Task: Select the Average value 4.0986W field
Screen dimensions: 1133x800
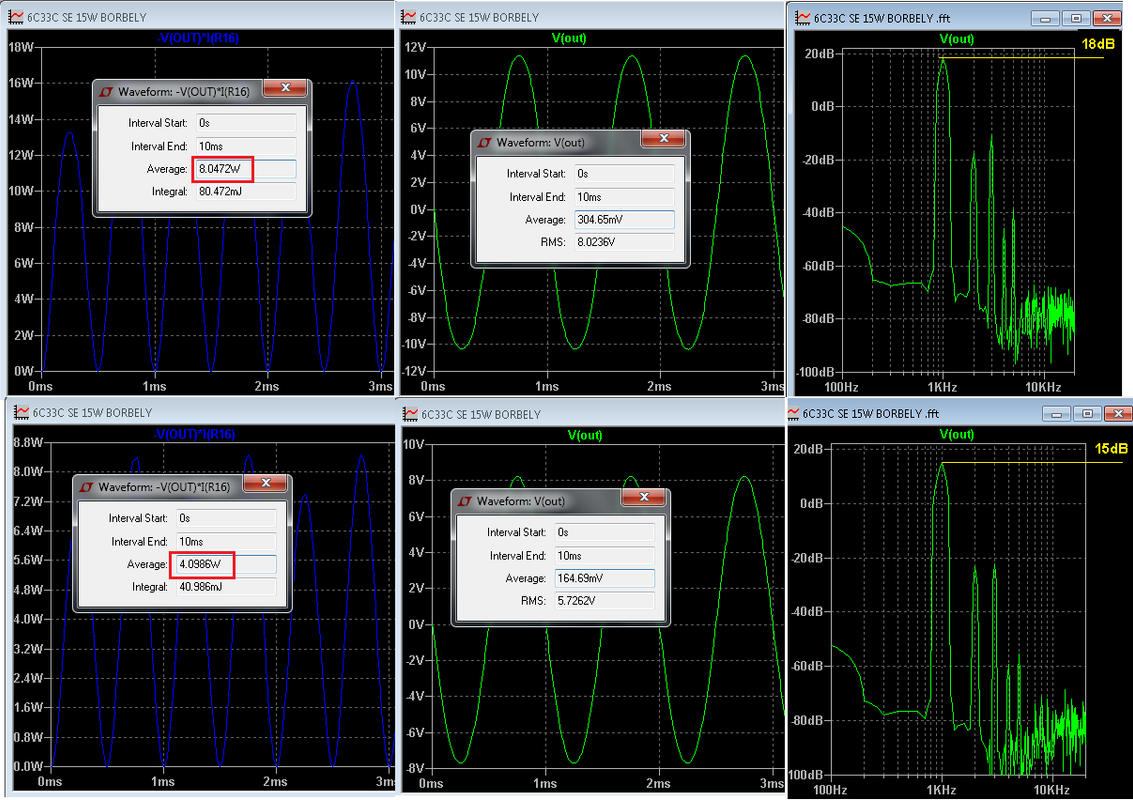Action: (226, 564)
